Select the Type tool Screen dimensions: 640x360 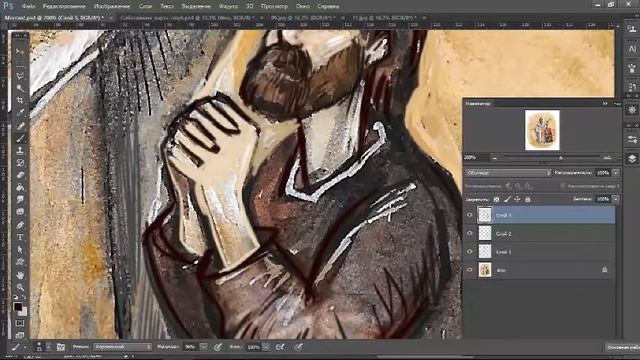[20, 237]
